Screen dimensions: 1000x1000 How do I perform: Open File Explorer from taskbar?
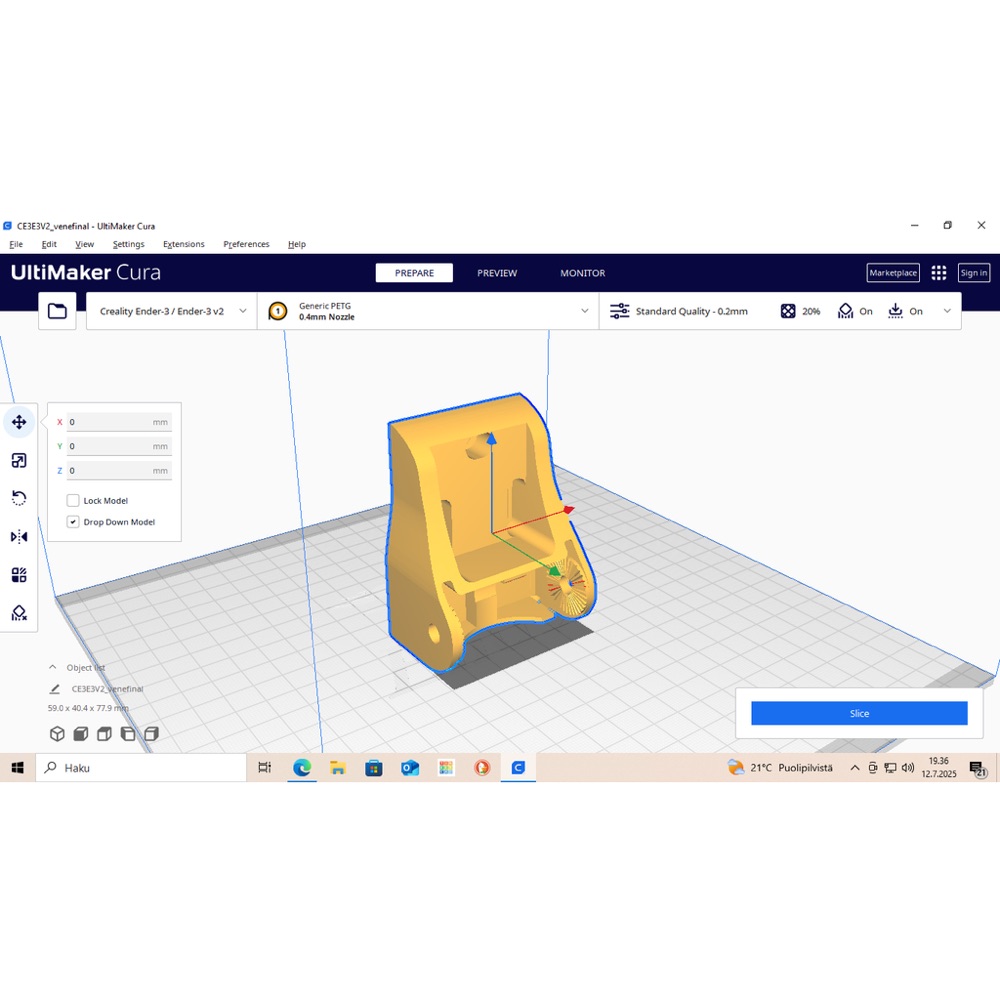(x=338, y=768)
